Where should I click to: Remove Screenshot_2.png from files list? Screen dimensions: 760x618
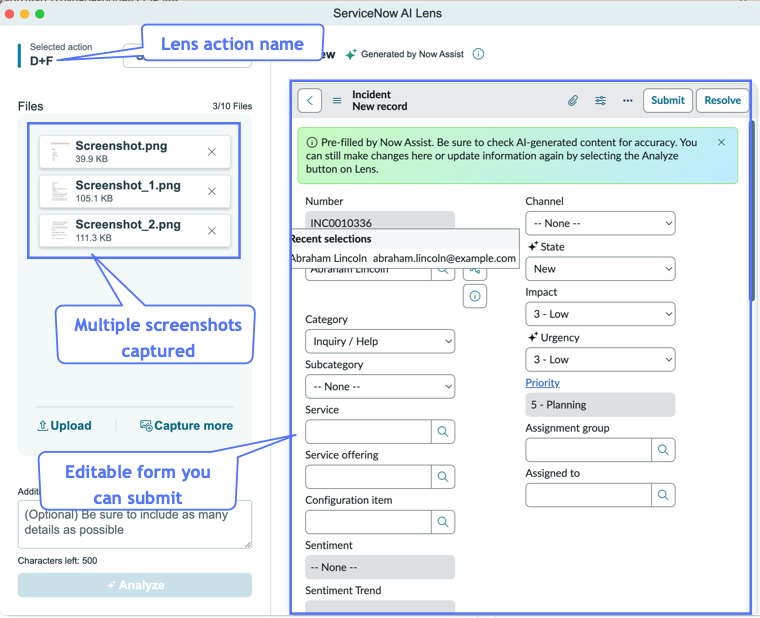click(x=212, y=231)
